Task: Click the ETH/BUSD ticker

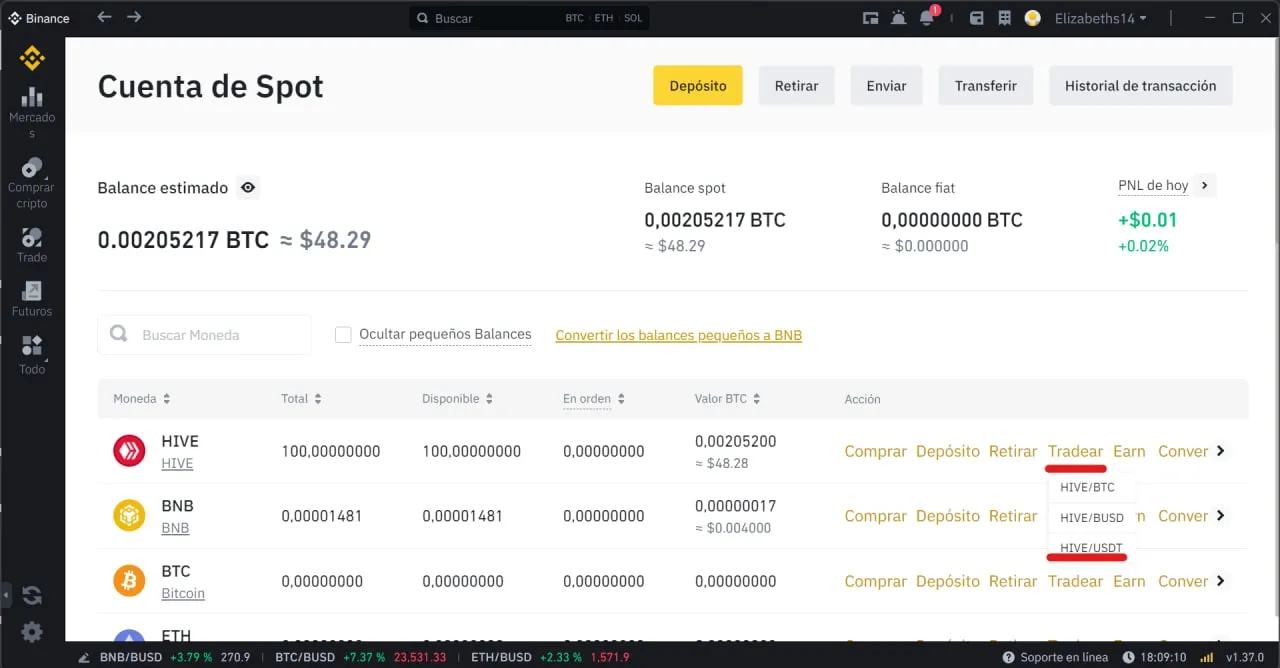Action: click(550, 658)
